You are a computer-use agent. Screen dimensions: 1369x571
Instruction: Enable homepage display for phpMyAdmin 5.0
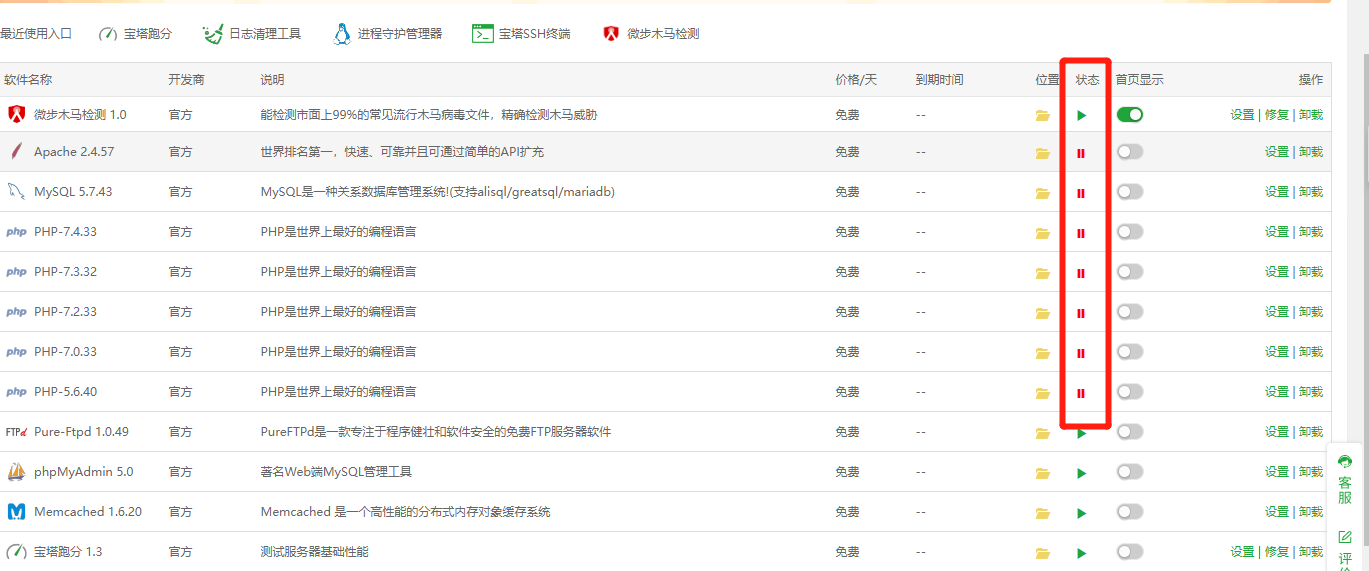point(1130,472)
